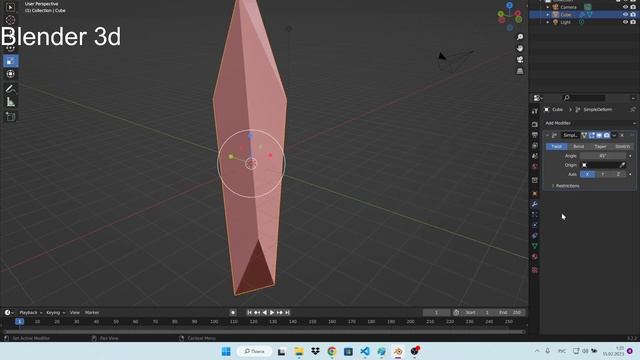Switch deform mode to Bend
640x360 pixels.
coord(578,147)
